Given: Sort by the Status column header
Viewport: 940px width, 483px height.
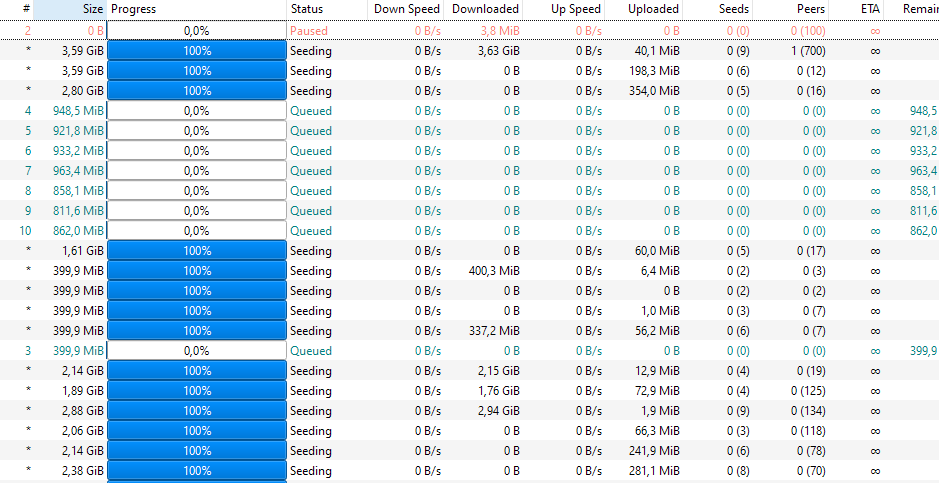Looking at the screenshot, I should 327,9.
